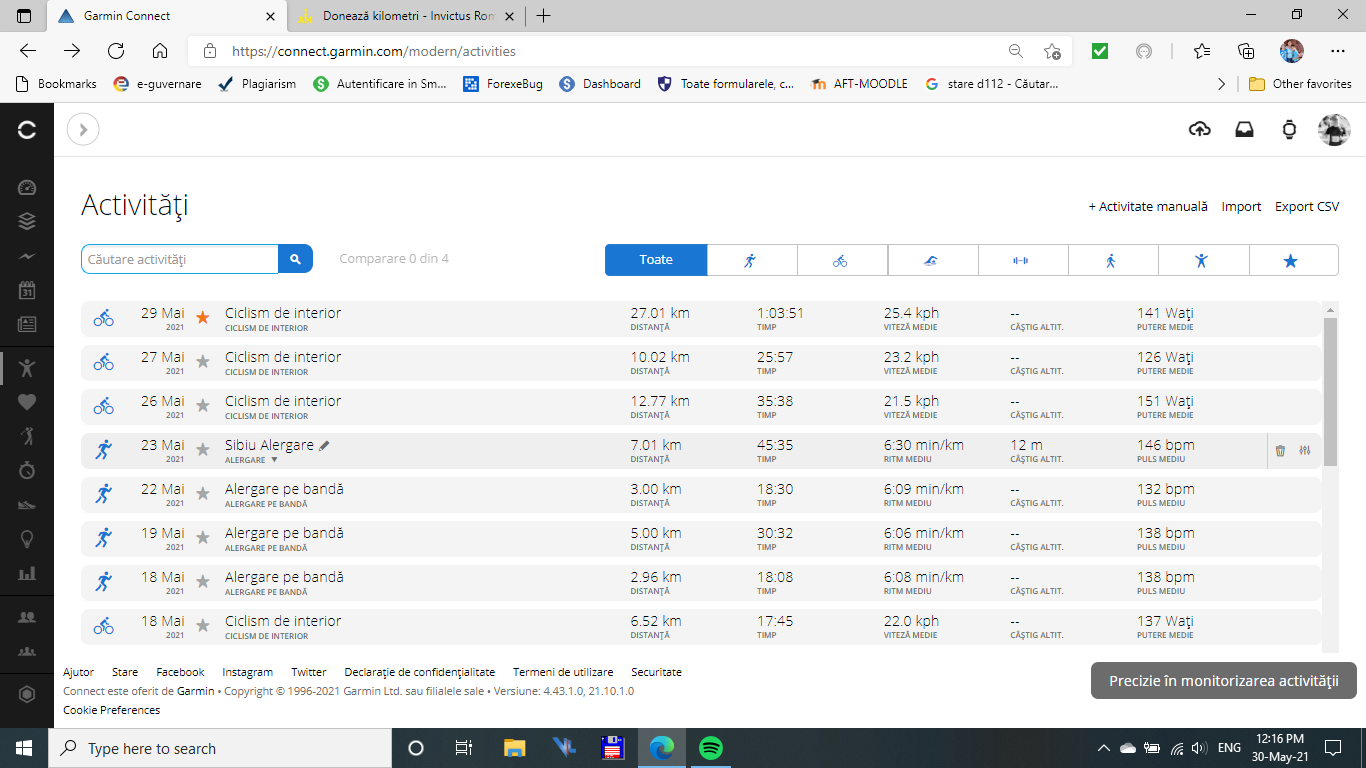Unfavorite the 29 Mai activity star
The image size is (1366, 768).
[203, 318]
